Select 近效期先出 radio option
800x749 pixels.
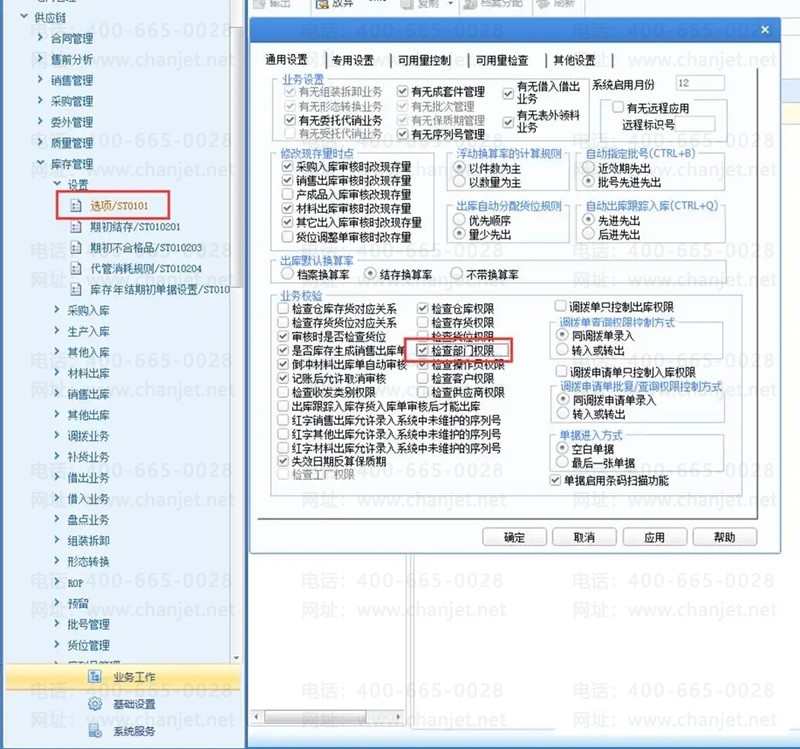(588, 167)
